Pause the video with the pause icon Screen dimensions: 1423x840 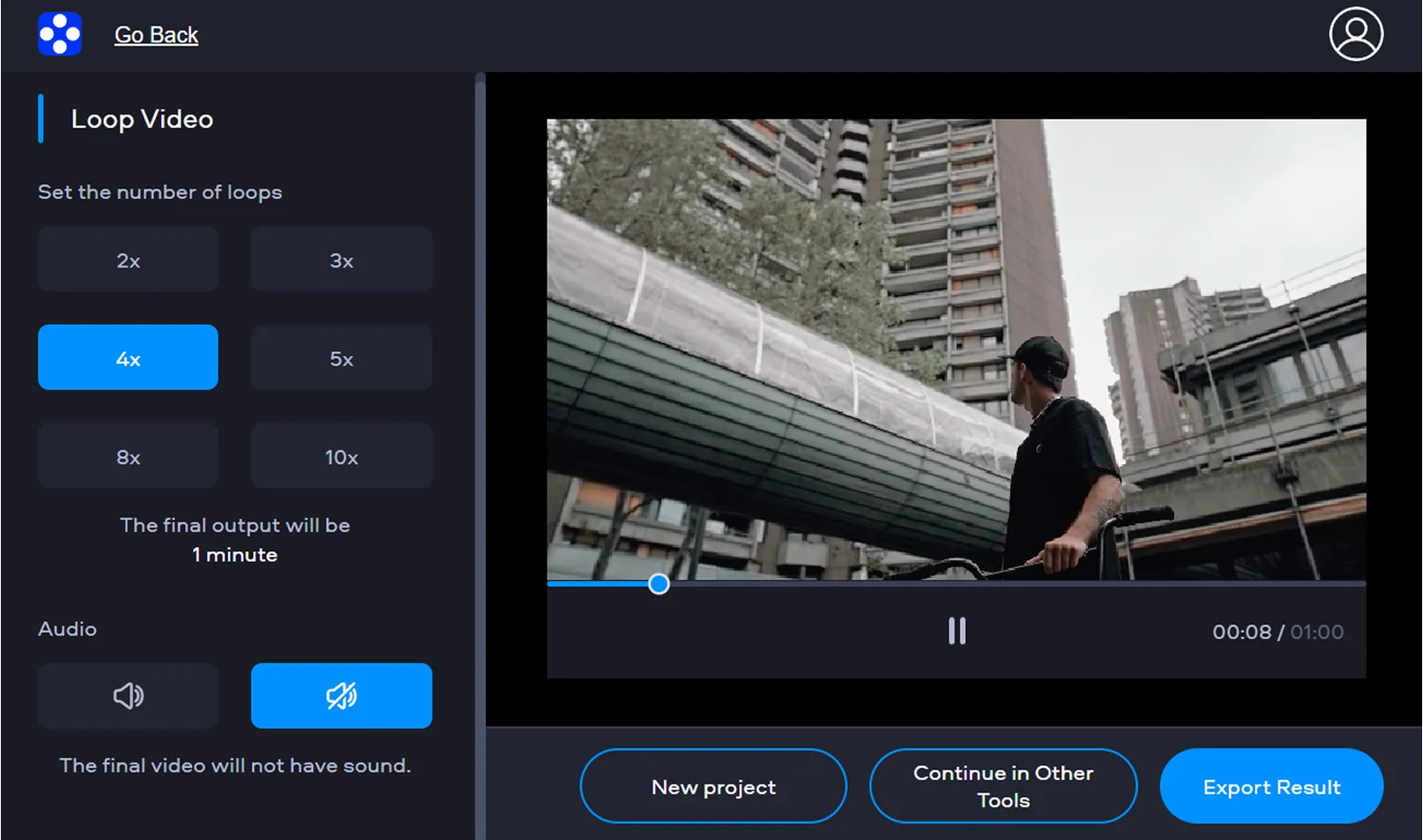point(956,631)
